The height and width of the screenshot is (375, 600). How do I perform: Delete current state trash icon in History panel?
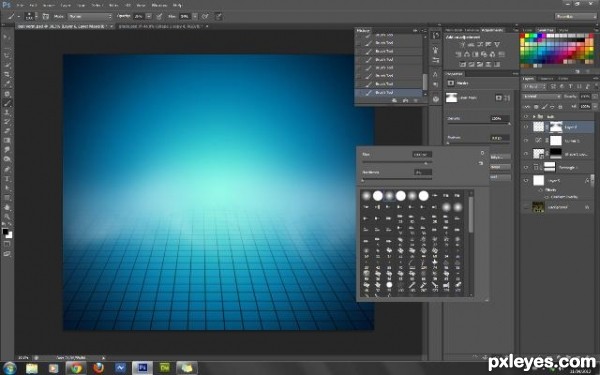coord(416,100)
